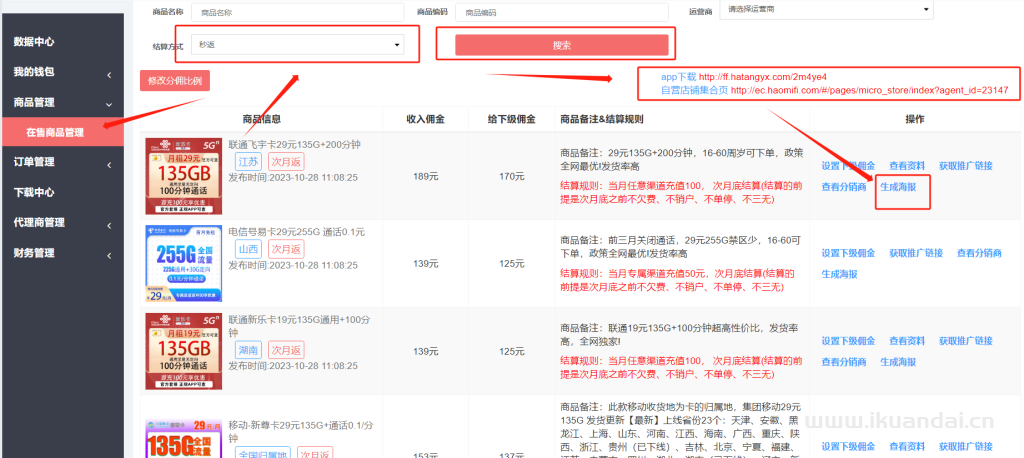Viewport: 1024px width, 458px height.
Task: Focus the 商品名称 input field
Action: (x=298, y=12)
